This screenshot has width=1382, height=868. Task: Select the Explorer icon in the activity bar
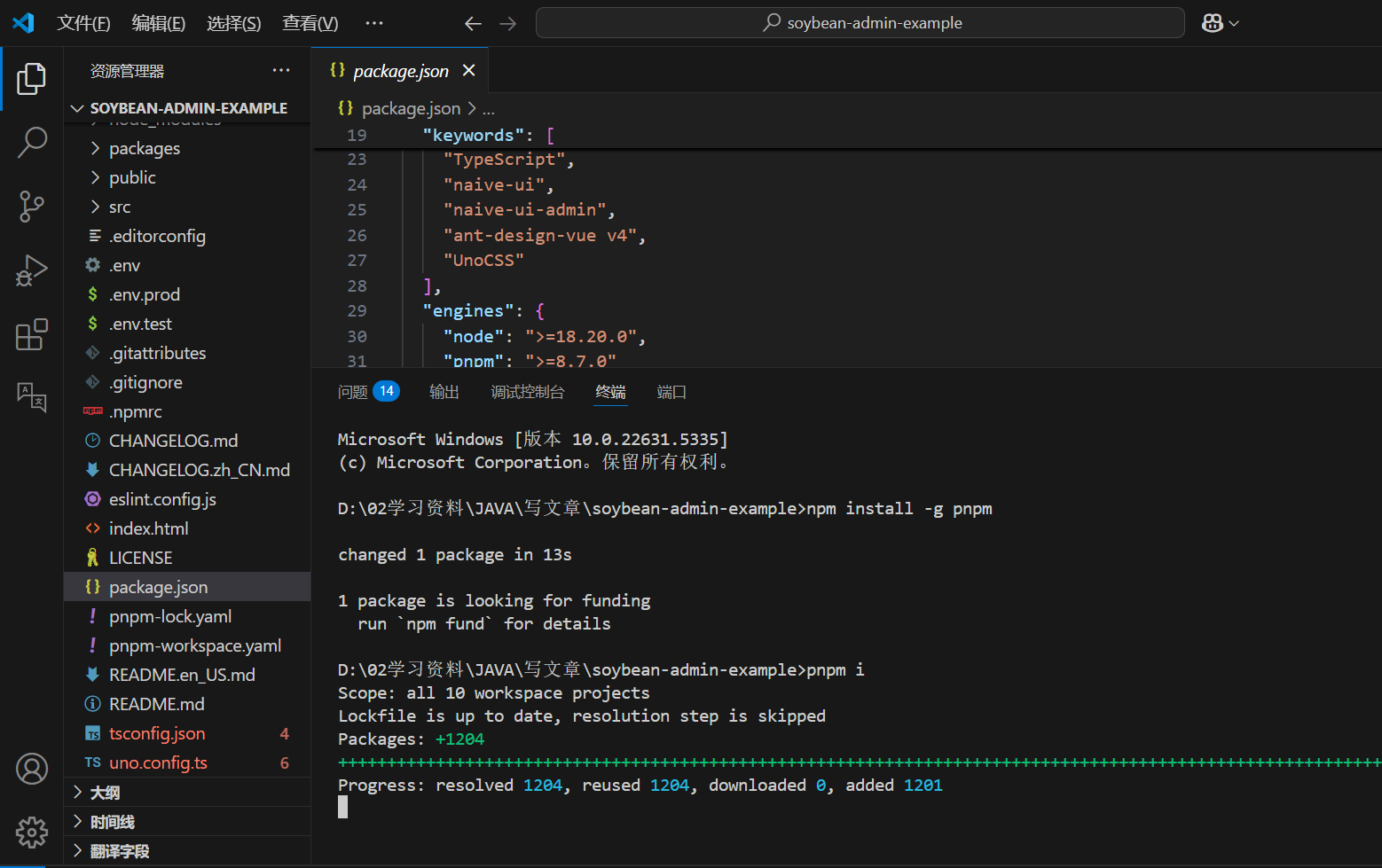[x=32, y=78]
